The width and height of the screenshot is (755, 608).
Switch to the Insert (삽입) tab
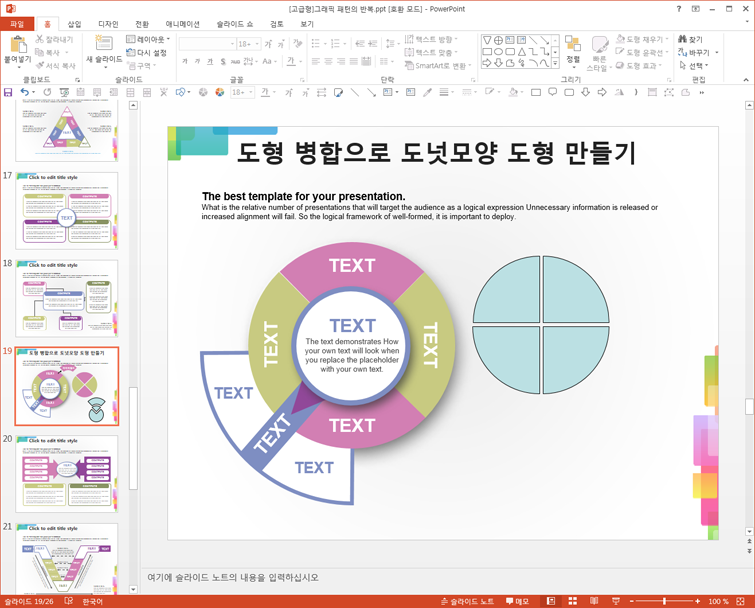coord(74,24)
